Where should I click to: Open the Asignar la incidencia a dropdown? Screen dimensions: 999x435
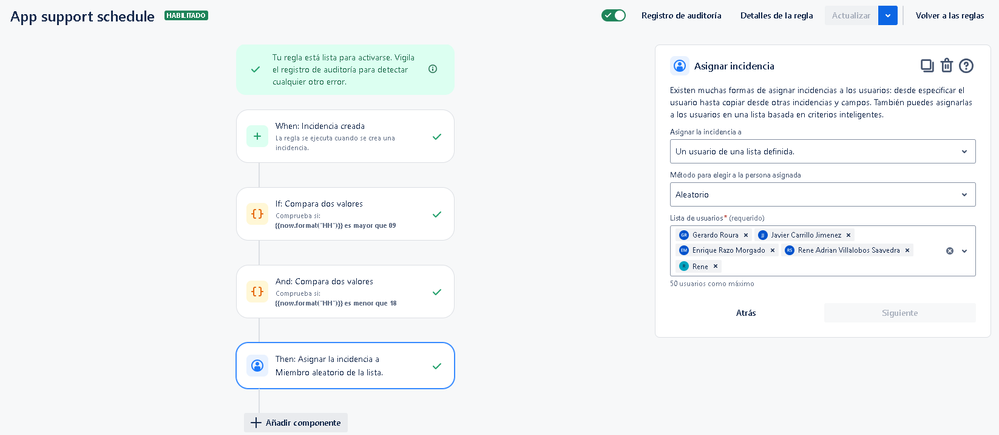pyautogui.click(x=823, y=152)
